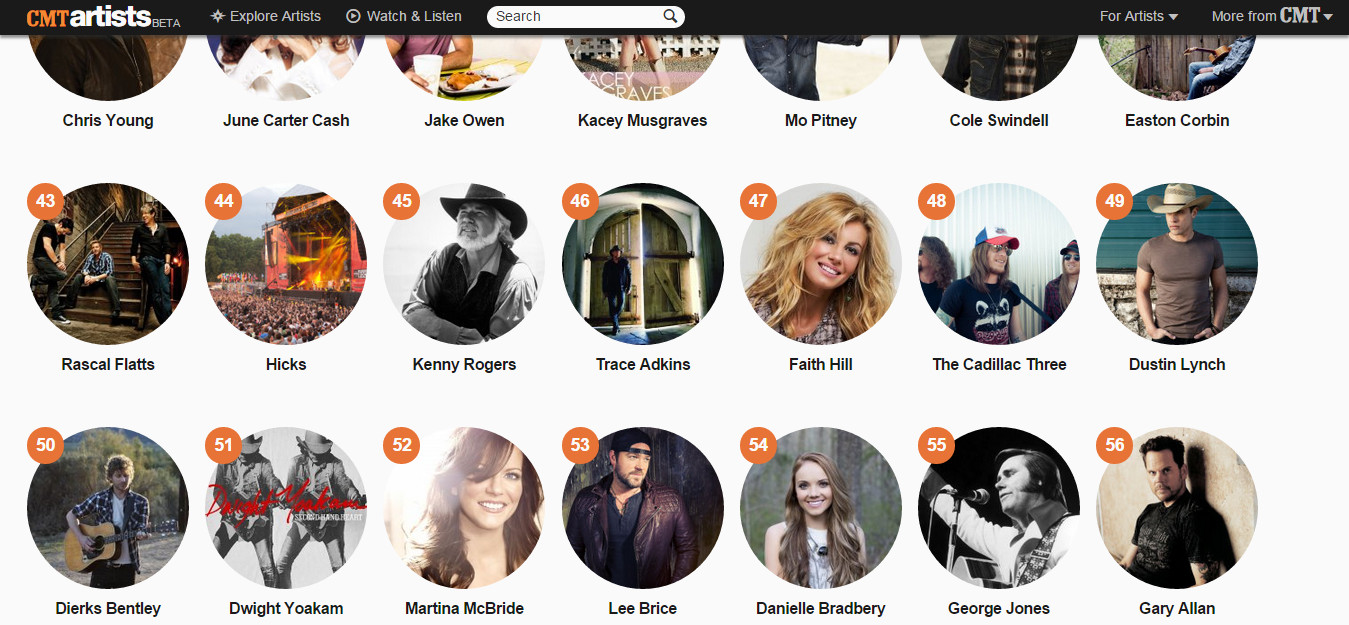Open the Kacey Musgraves artist link

tap(642, 120)
